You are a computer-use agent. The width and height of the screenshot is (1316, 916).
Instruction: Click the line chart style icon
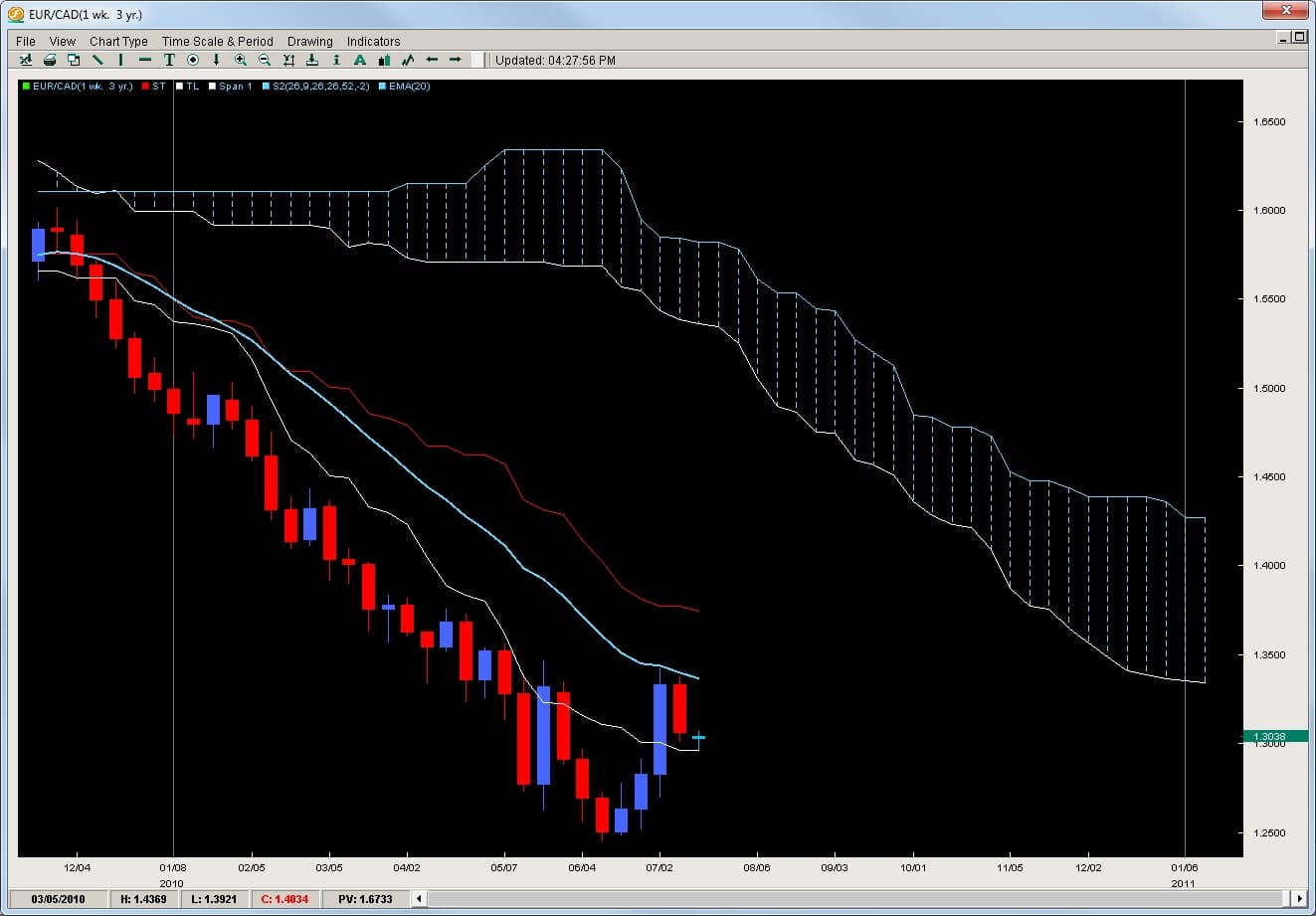tap(408, 60)
